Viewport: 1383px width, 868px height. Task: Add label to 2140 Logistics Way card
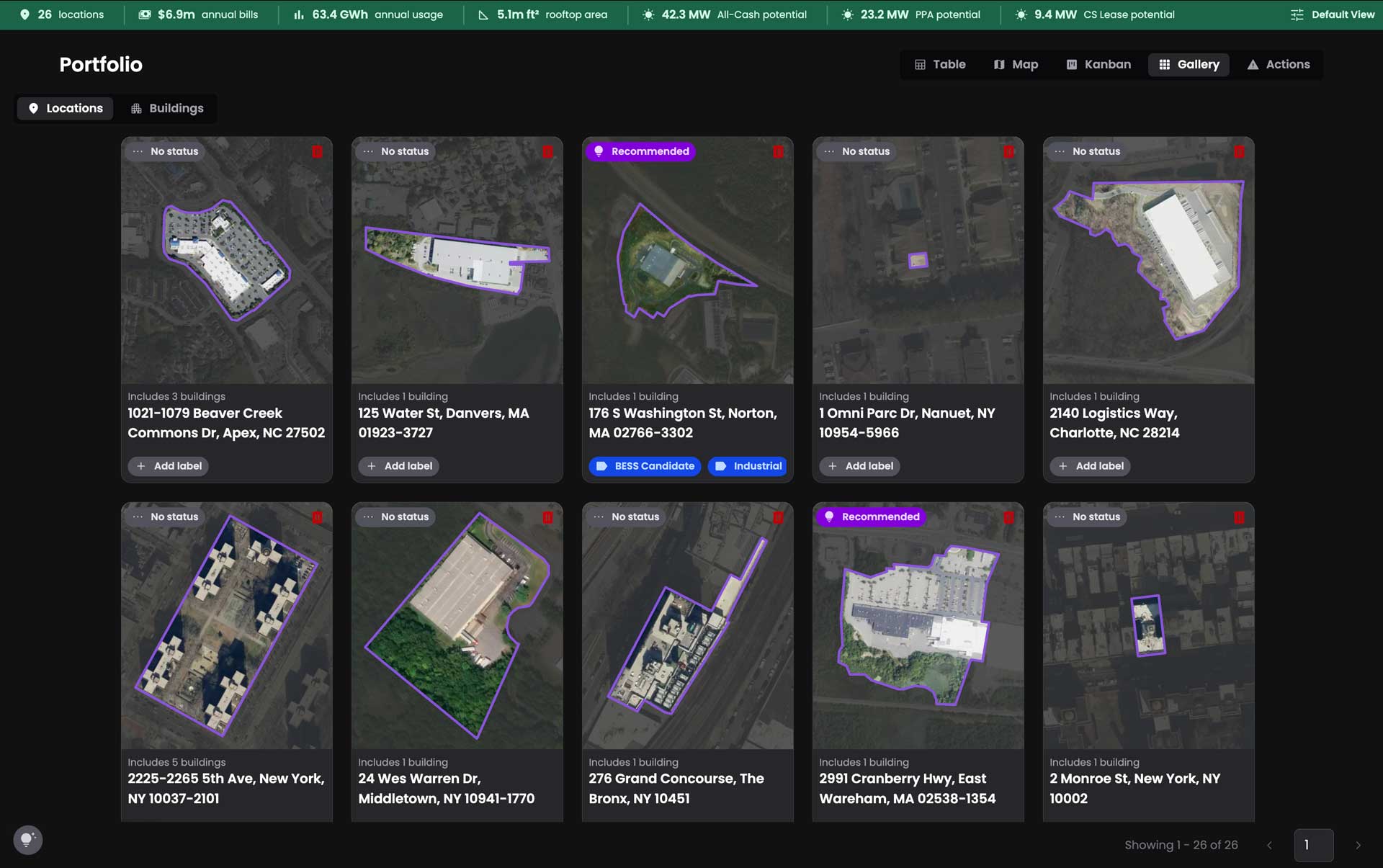point(1091,466)
